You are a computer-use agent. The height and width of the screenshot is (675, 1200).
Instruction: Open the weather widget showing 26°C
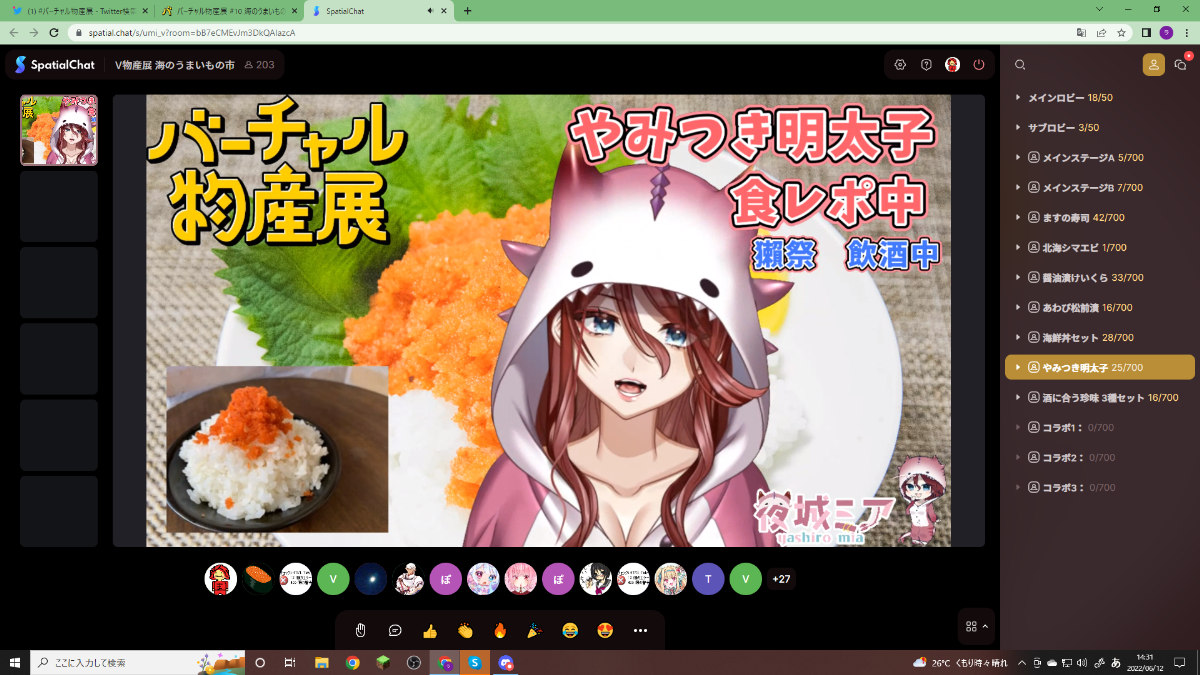coord(960,662)
